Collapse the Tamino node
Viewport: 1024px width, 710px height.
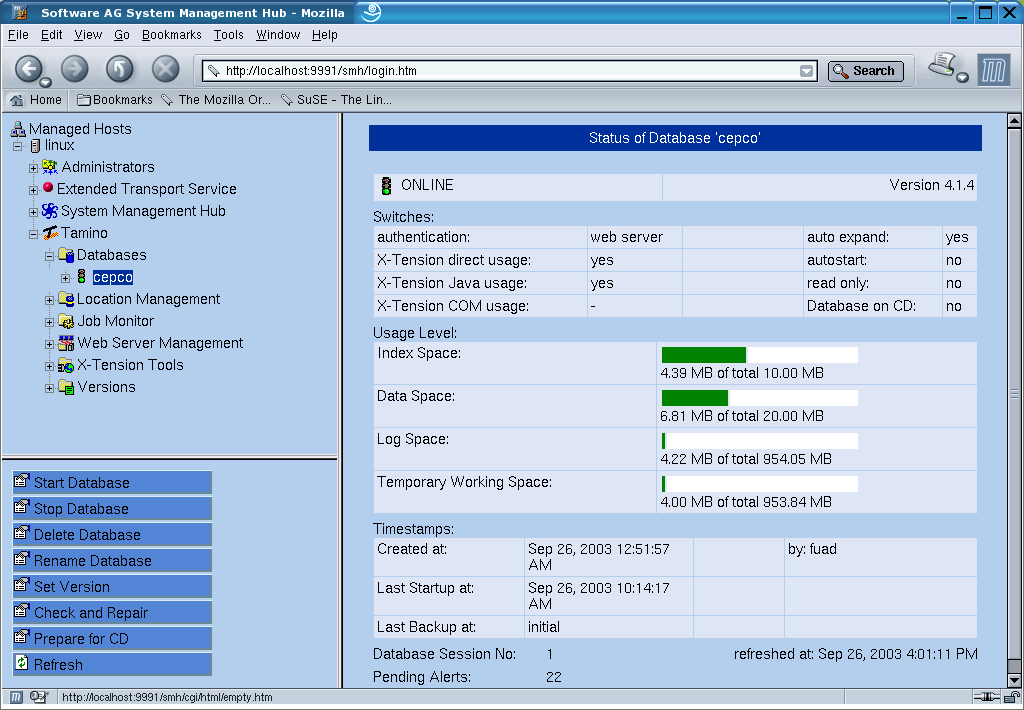[x=33, y=234]
